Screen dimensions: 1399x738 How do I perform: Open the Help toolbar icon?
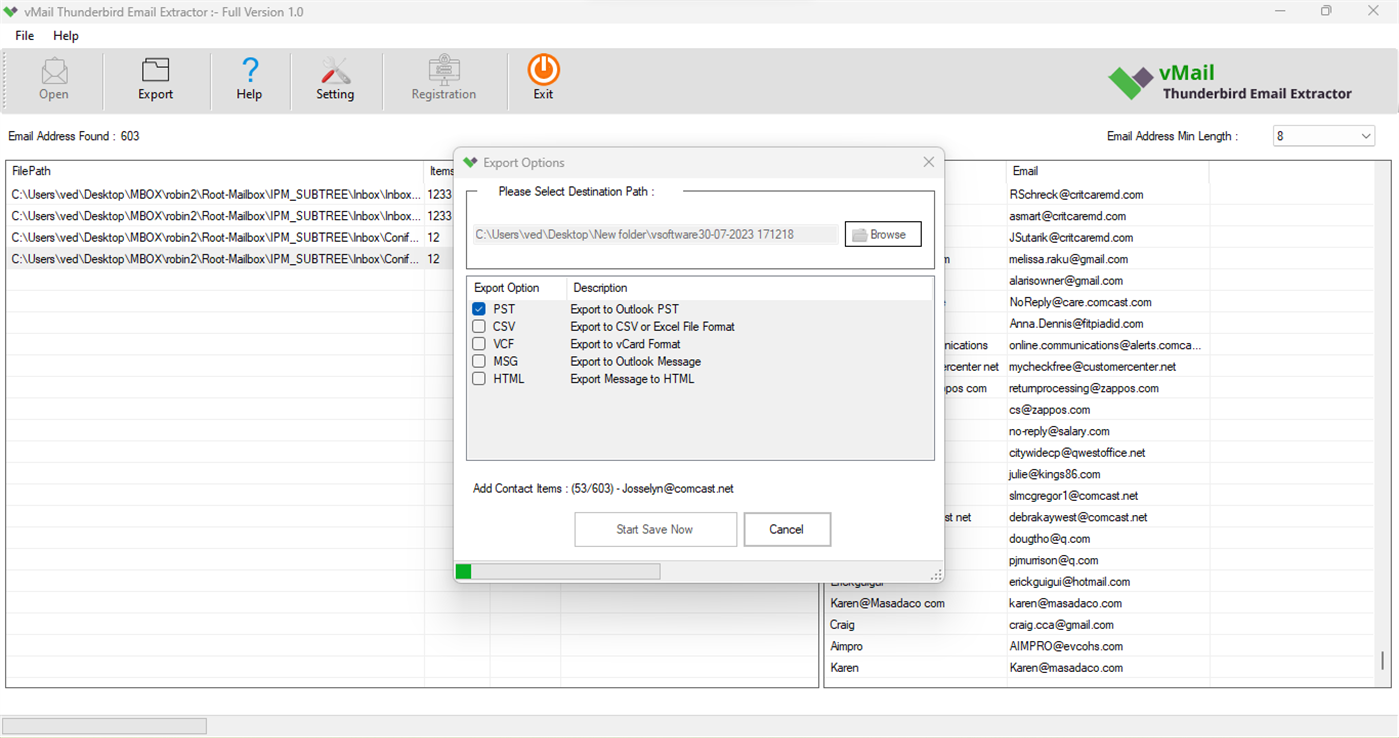point(249,78)
